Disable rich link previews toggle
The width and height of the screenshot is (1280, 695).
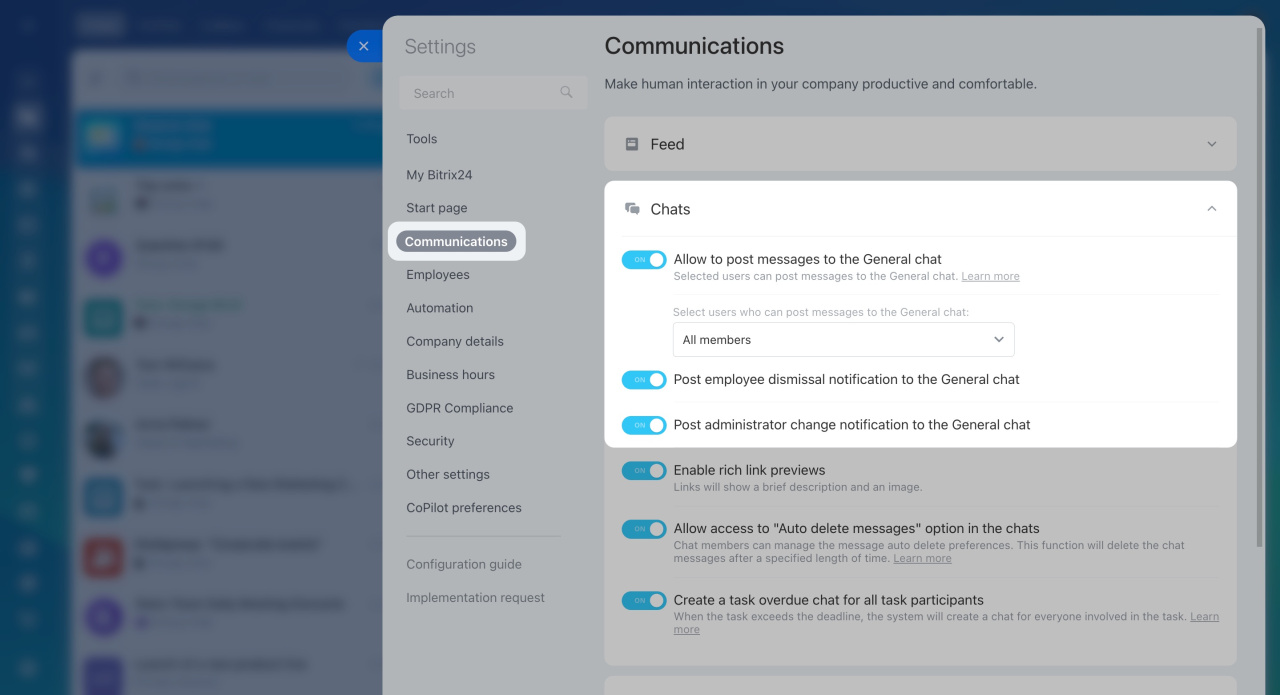coord(644,471)
